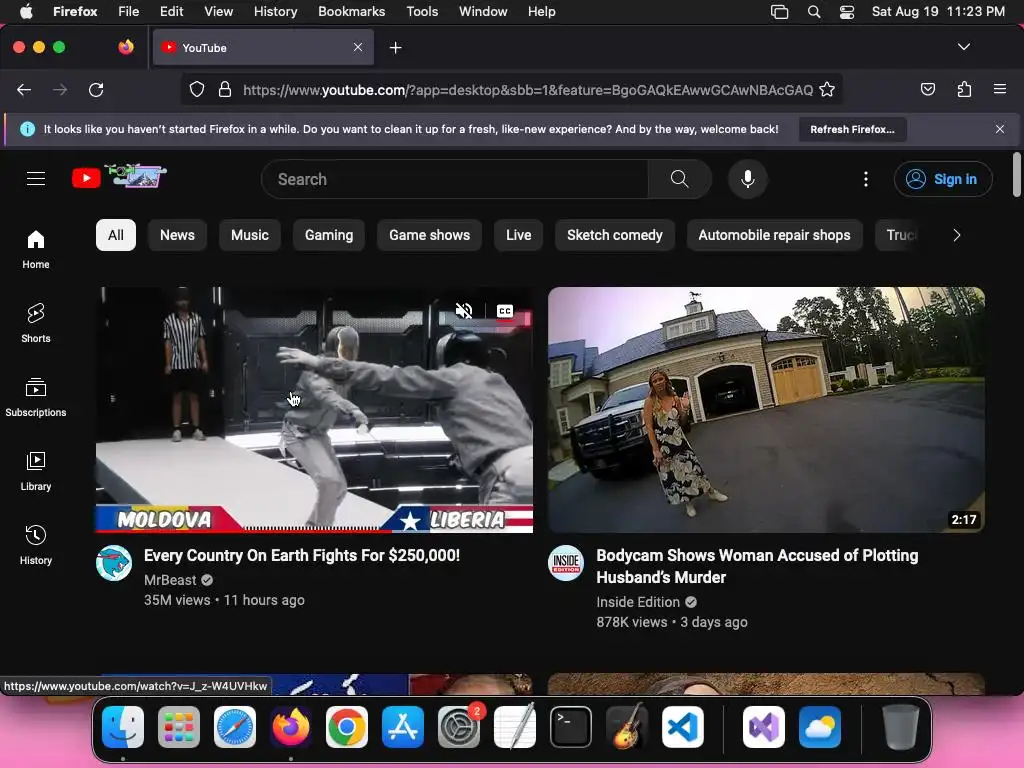Click the Firefox URL address bar

pos(528,89)
